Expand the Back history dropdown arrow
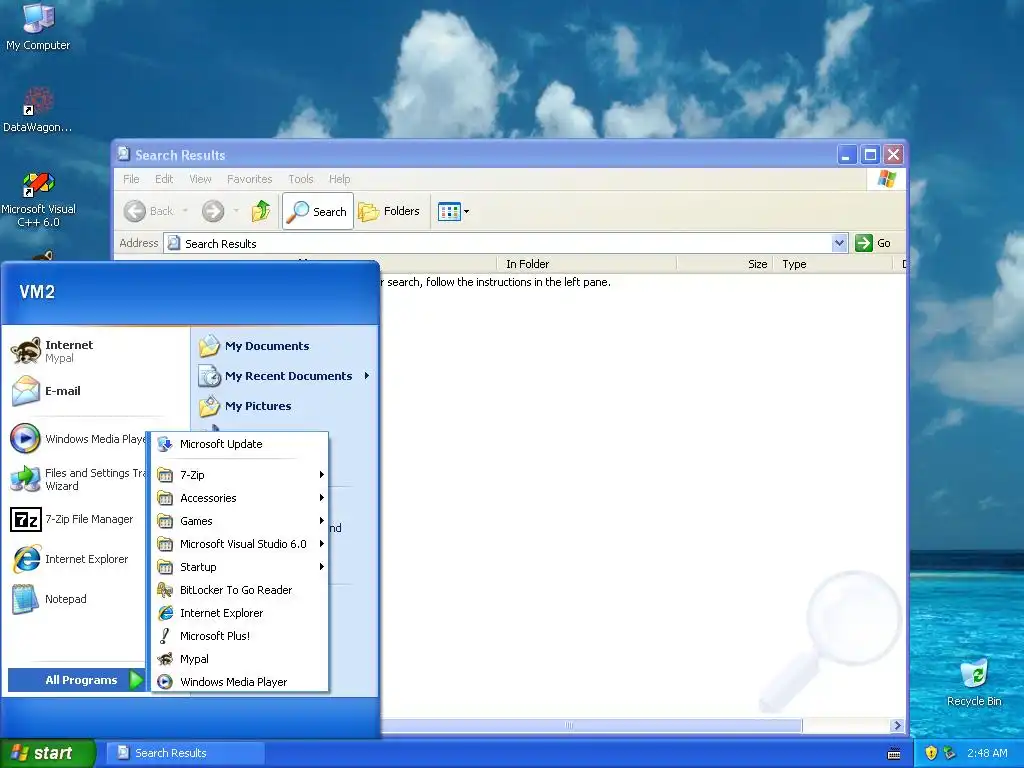The height and width of the screenshot is (768, 1024). tap(185, 211)
